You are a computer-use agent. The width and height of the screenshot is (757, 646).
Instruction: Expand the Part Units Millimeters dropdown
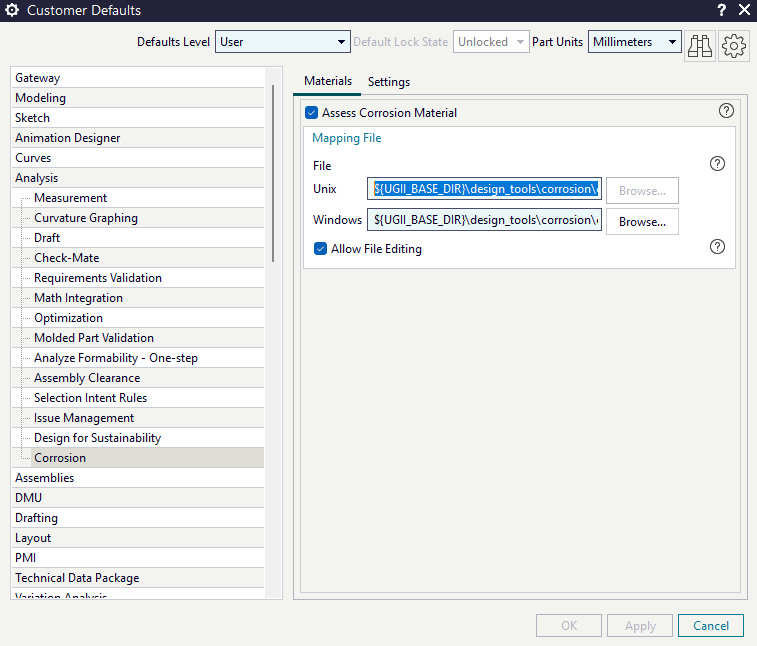coord(635,42)
